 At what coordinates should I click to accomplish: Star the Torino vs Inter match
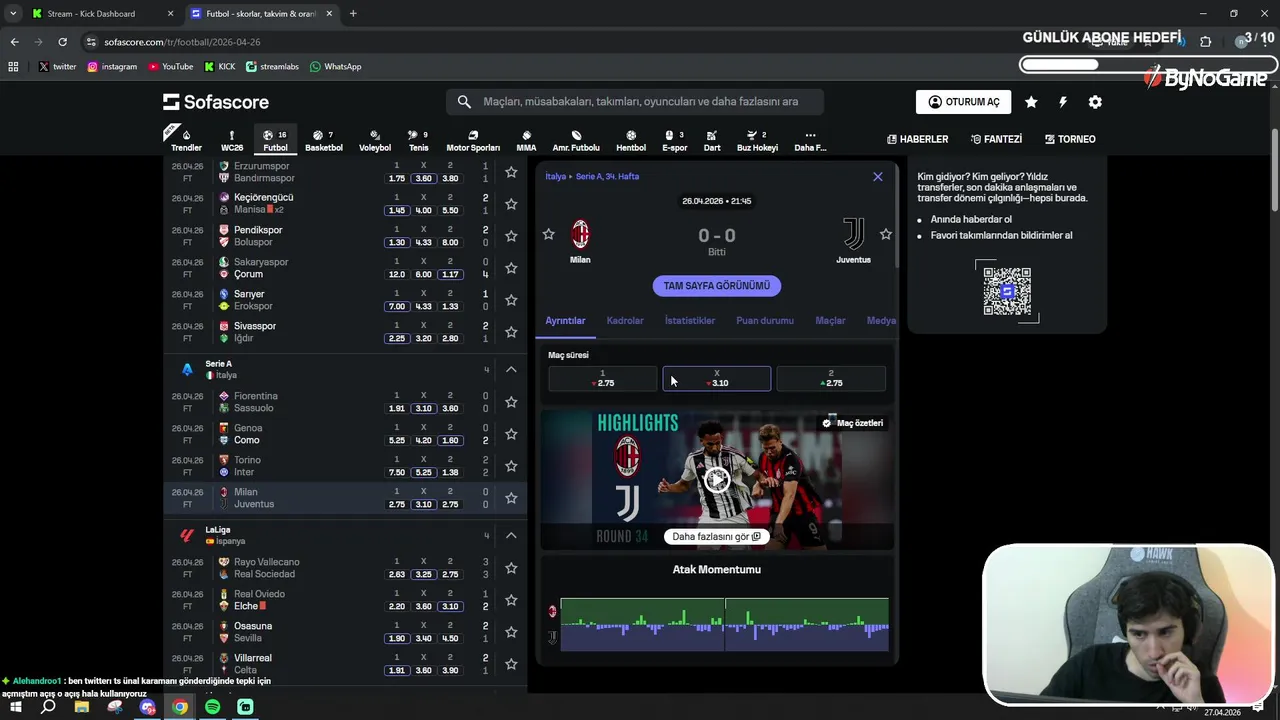click(511, 466)
